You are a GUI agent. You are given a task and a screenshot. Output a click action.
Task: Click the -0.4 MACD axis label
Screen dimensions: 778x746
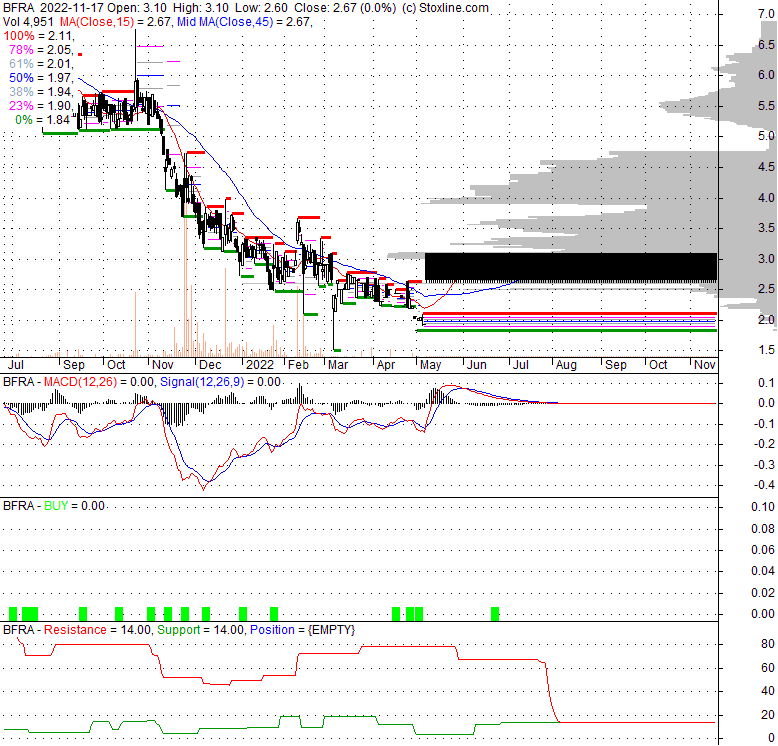click(765, 485)
